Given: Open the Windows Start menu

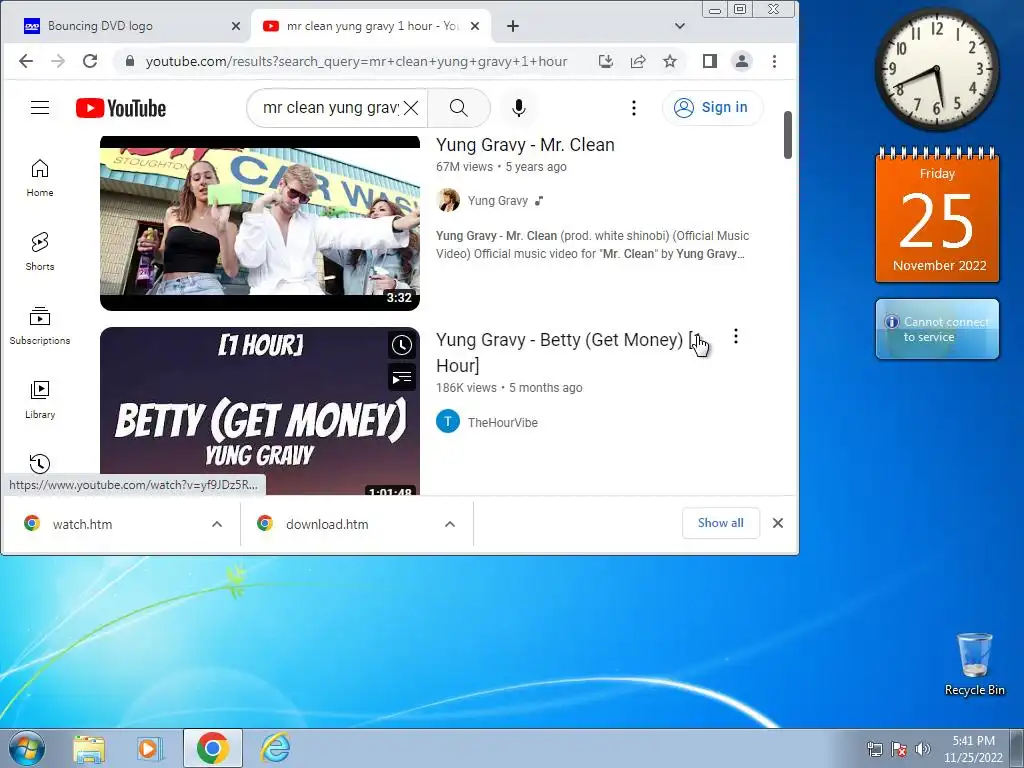Looking at the screenshot, I should [x=27, y=748].
